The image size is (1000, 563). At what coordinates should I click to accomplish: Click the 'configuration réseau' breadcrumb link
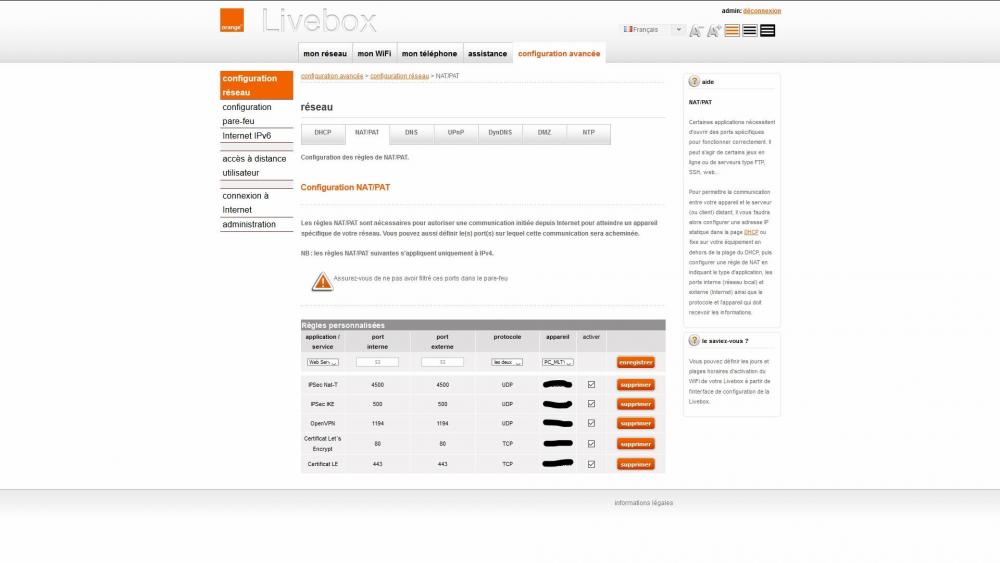399,76
